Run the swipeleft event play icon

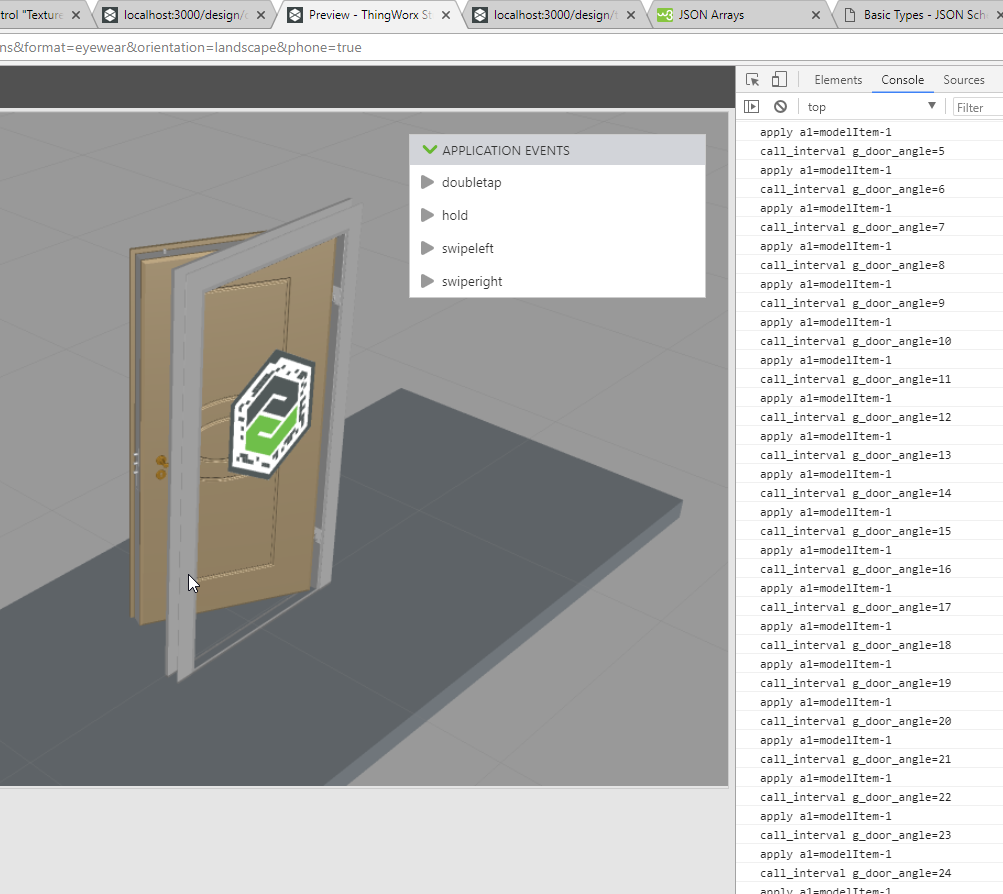pos(428,248)
